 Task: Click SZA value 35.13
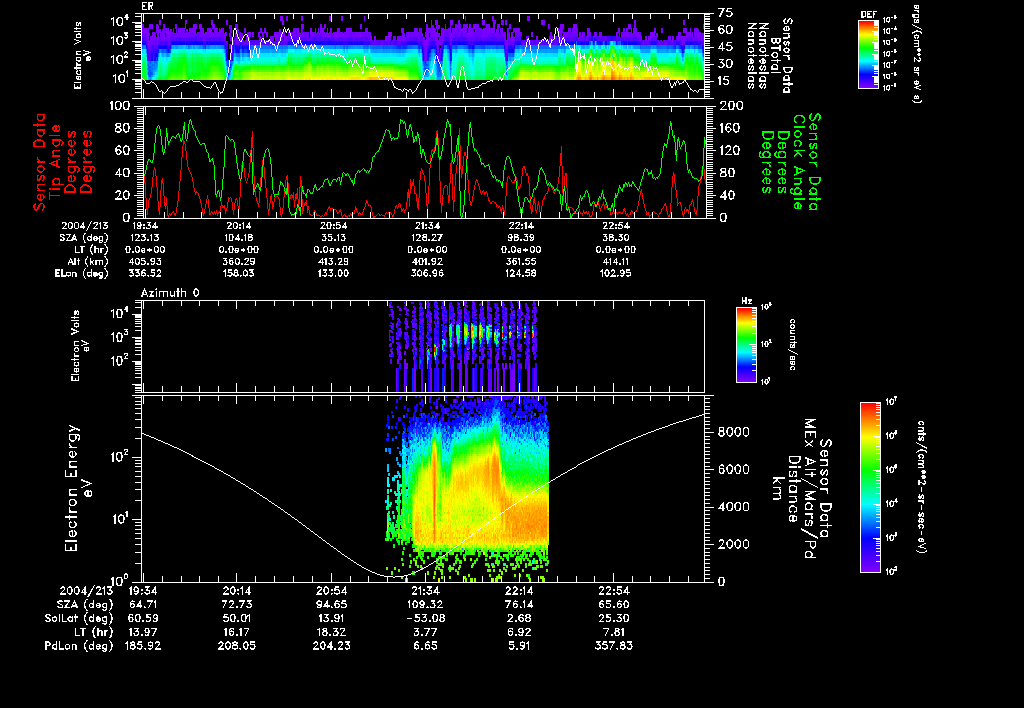pyautogui.click(x=333, y=238)
